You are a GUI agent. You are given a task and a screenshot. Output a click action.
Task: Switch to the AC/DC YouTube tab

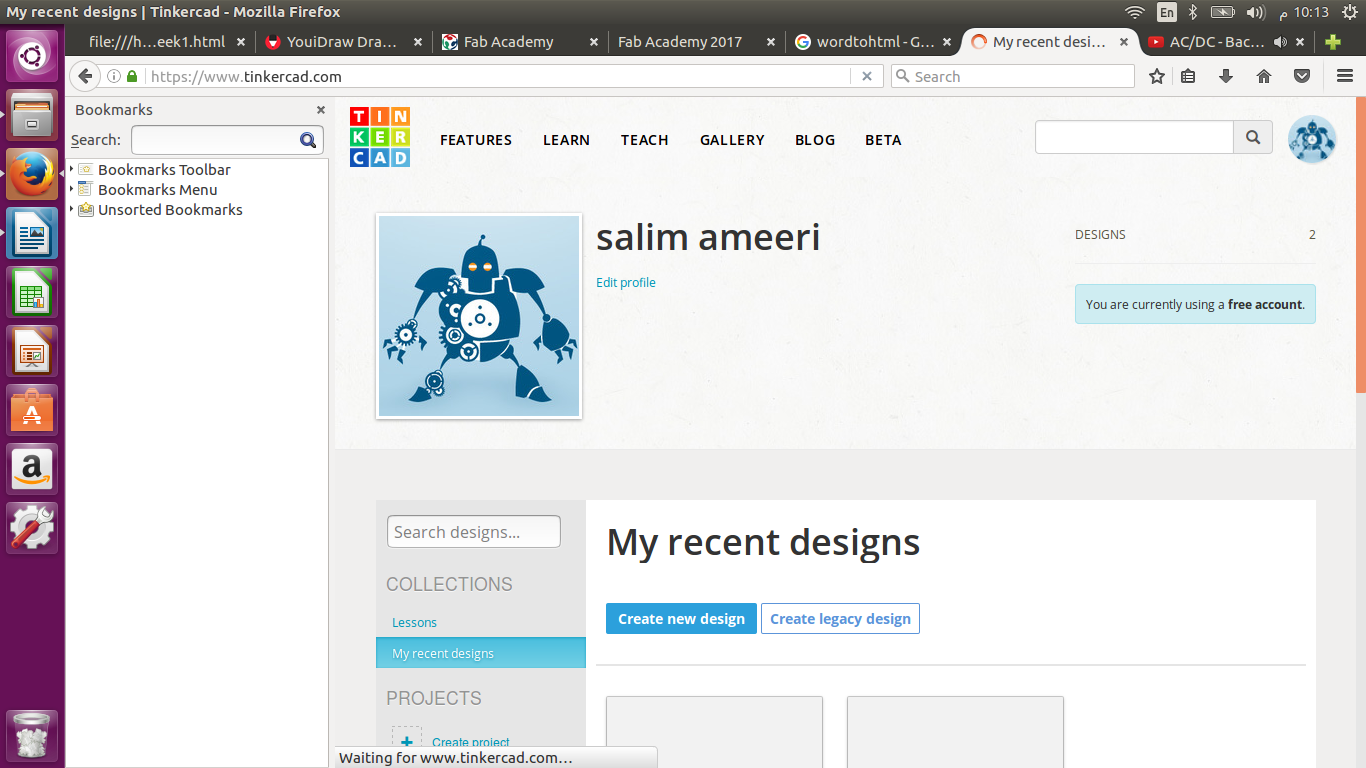[x=1217, y=42]
